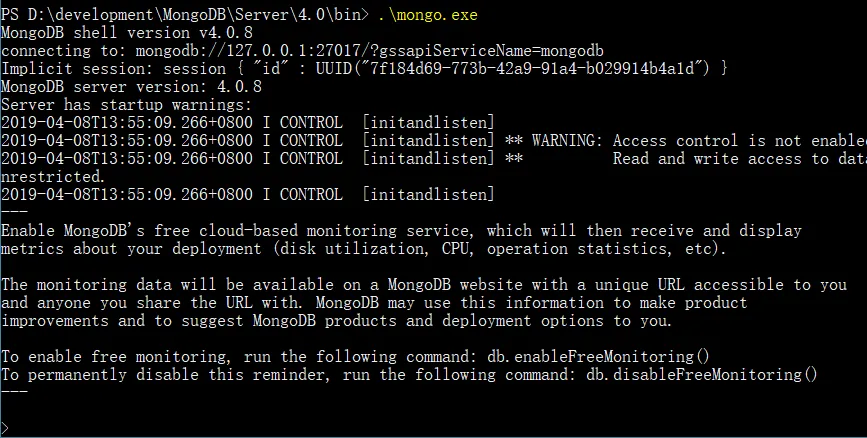Image resolution: width=867 pixels, height=438 pixels.
Task: Click the dashed separator below the disable reminder
Action: [x=14, y=392]
